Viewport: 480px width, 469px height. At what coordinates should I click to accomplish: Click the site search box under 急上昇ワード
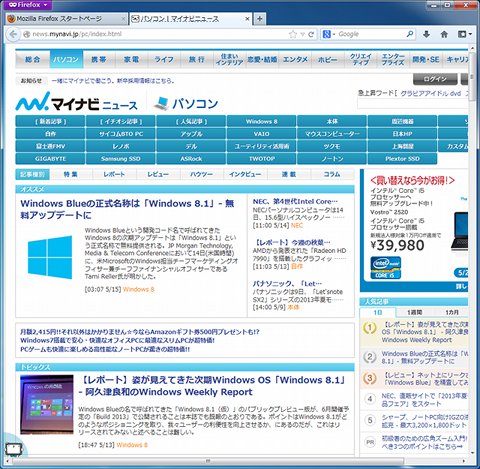coord(413,104)
